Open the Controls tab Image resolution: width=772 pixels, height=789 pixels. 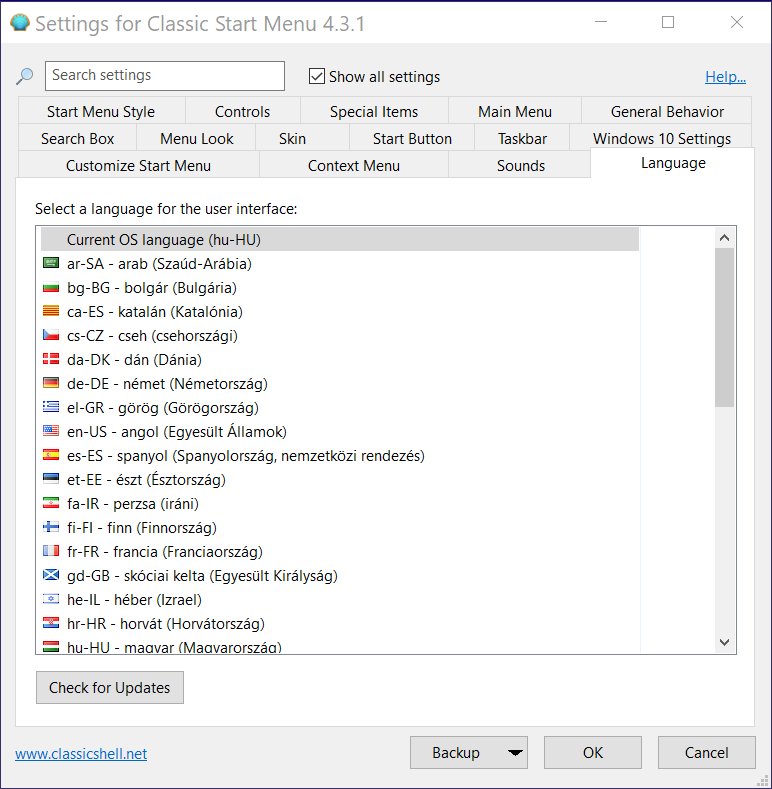point(243,111)
